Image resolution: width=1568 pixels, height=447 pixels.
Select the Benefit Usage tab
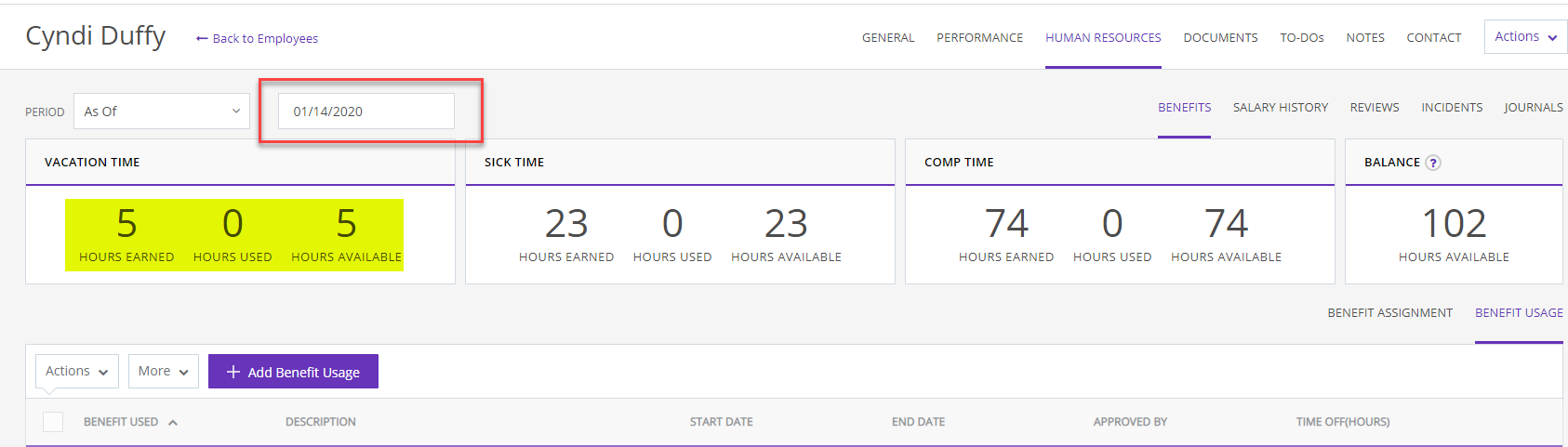1519,313
